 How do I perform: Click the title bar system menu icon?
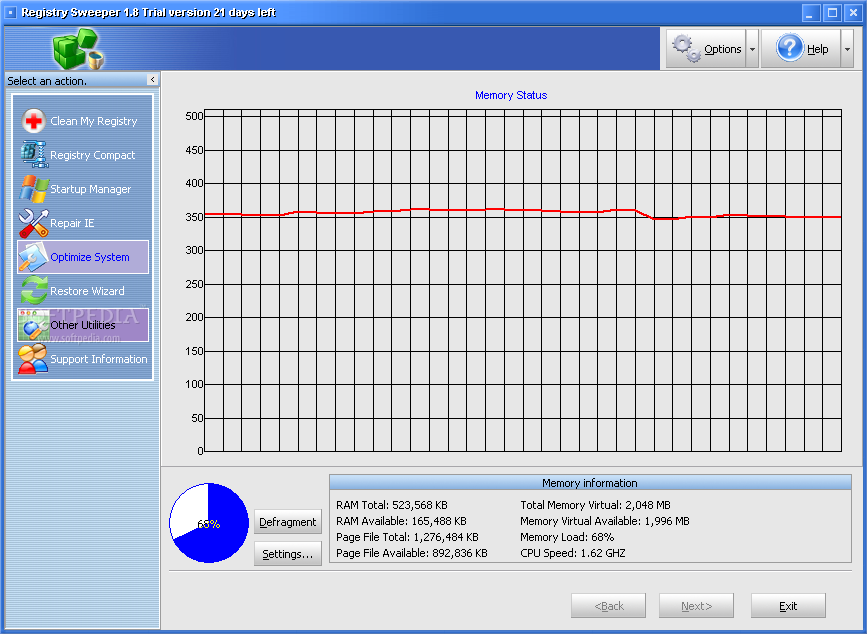tap(10, 12)
